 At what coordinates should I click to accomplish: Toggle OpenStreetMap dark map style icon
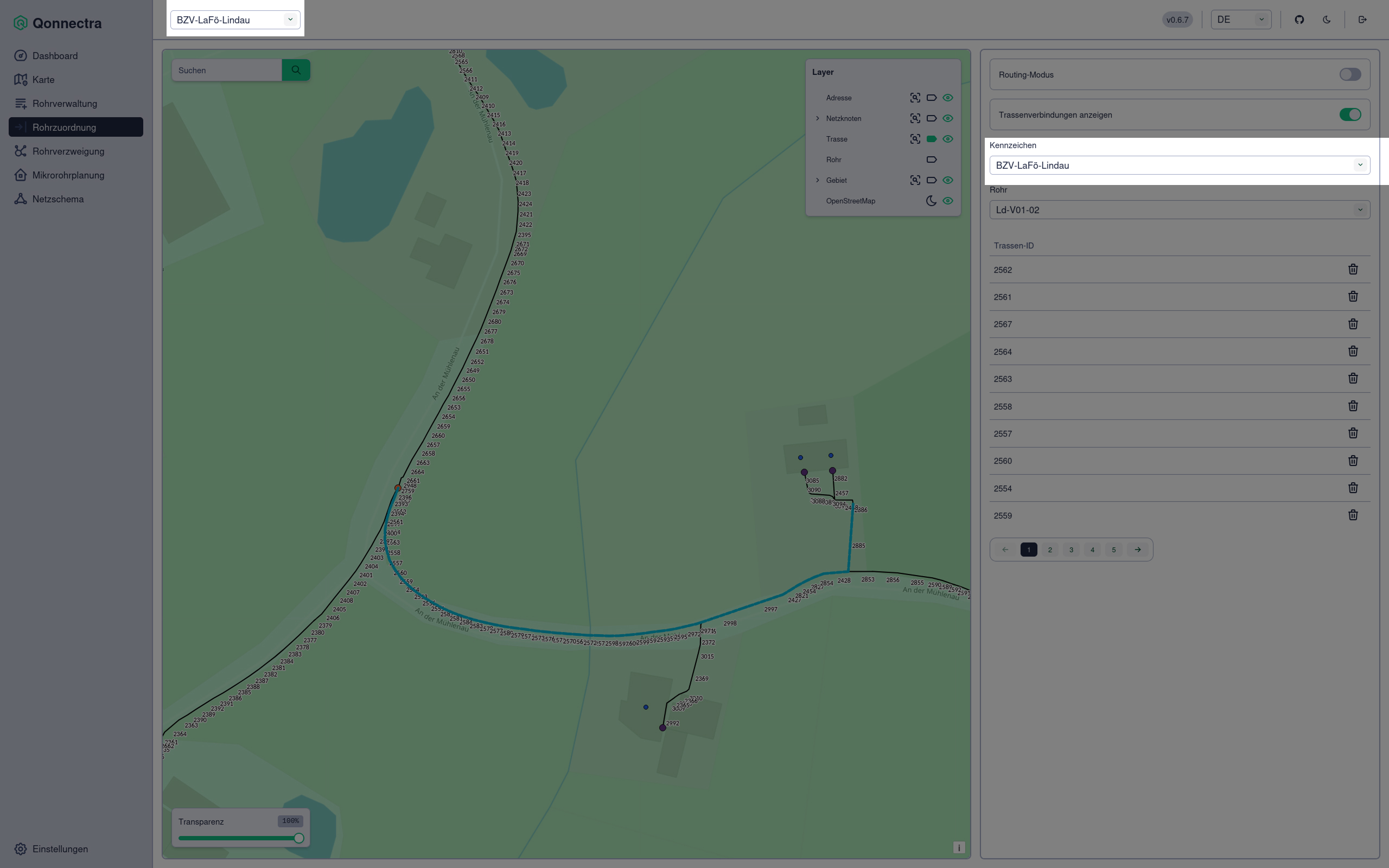(931, 201)
